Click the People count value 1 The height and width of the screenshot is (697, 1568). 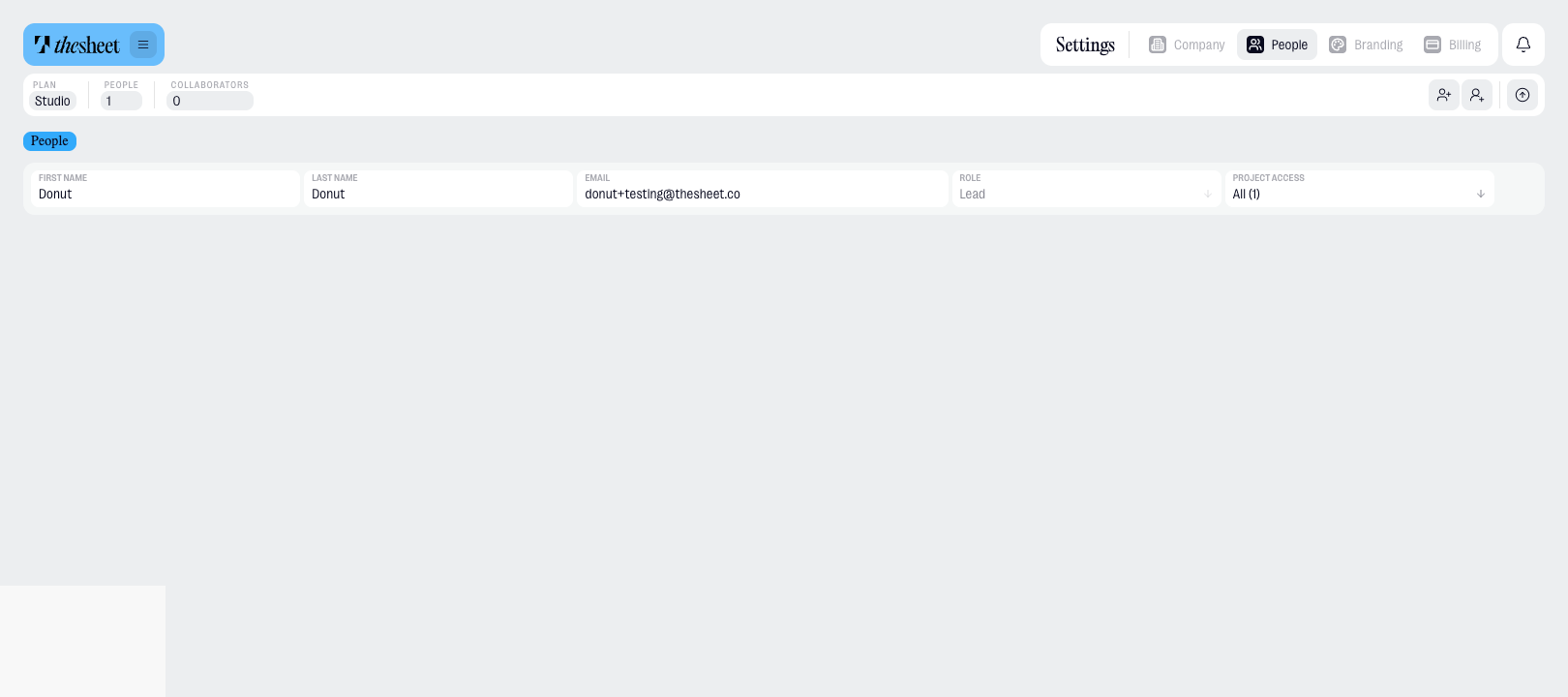(121, 101)
